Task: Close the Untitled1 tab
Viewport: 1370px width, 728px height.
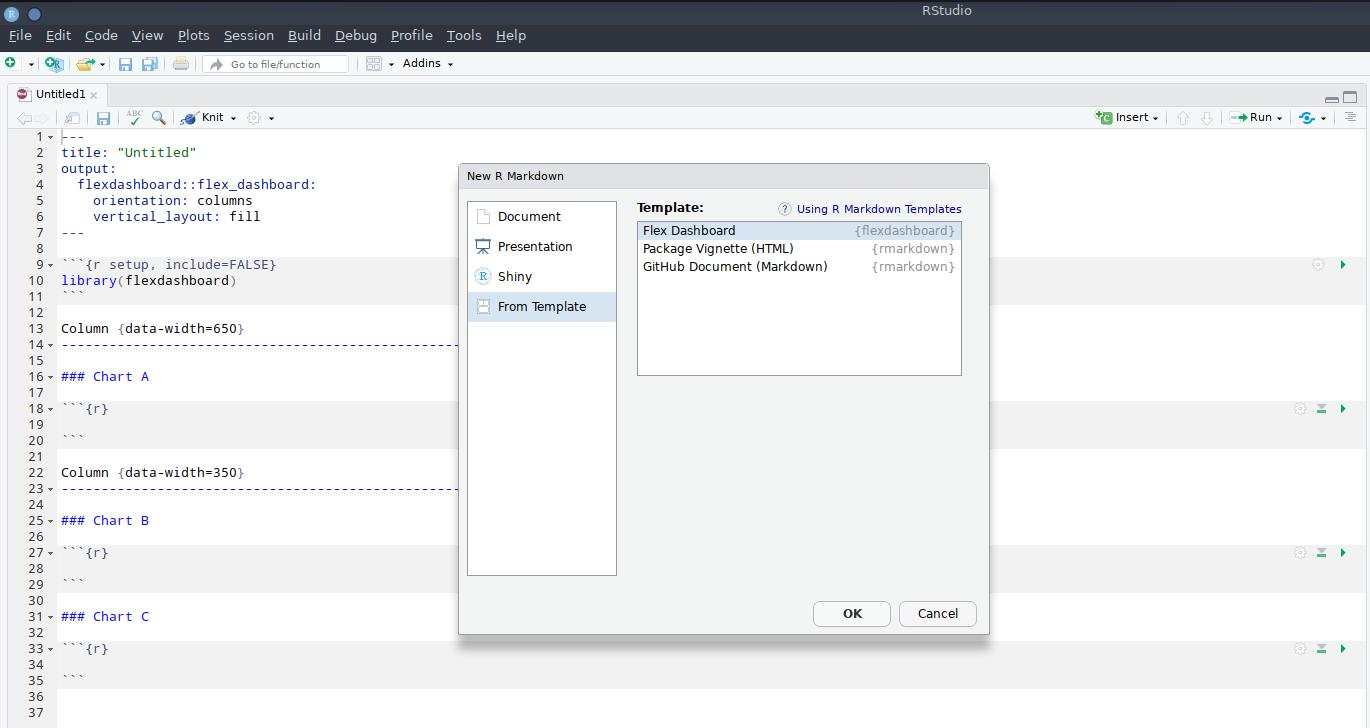Action: point(94,95)
